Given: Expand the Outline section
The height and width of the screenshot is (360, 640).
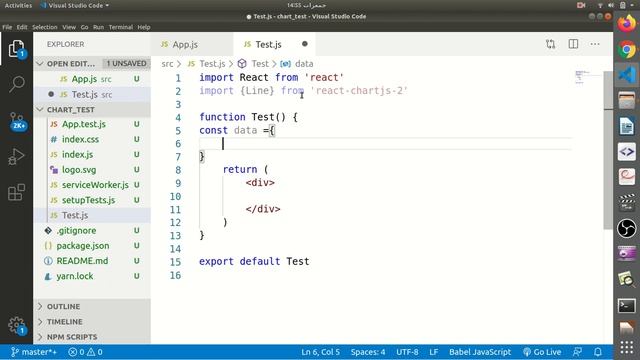Looking at the screenshot, I should (92, 306).
